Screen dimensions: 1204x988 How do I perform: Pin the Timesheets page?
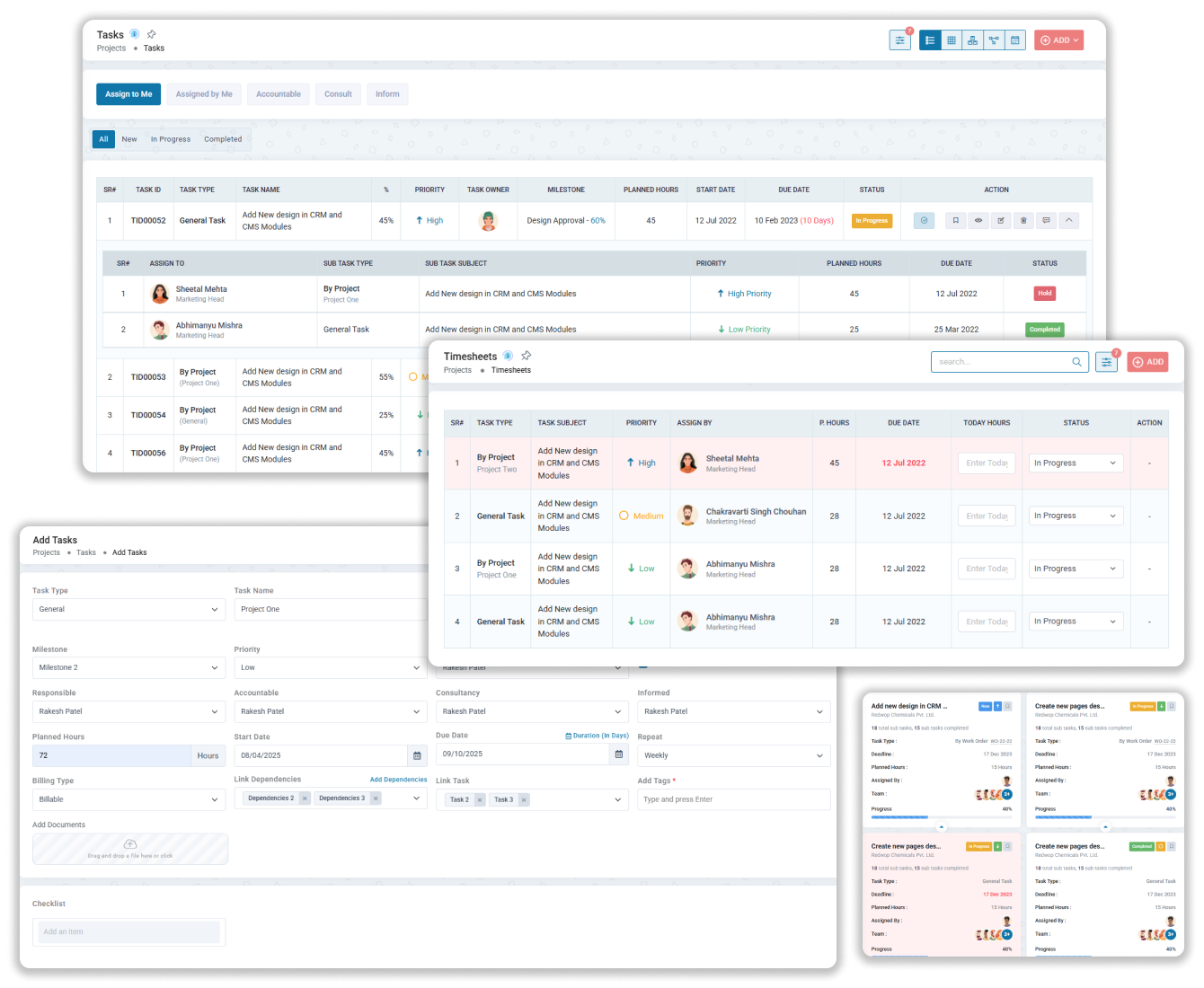coord(527,356)
